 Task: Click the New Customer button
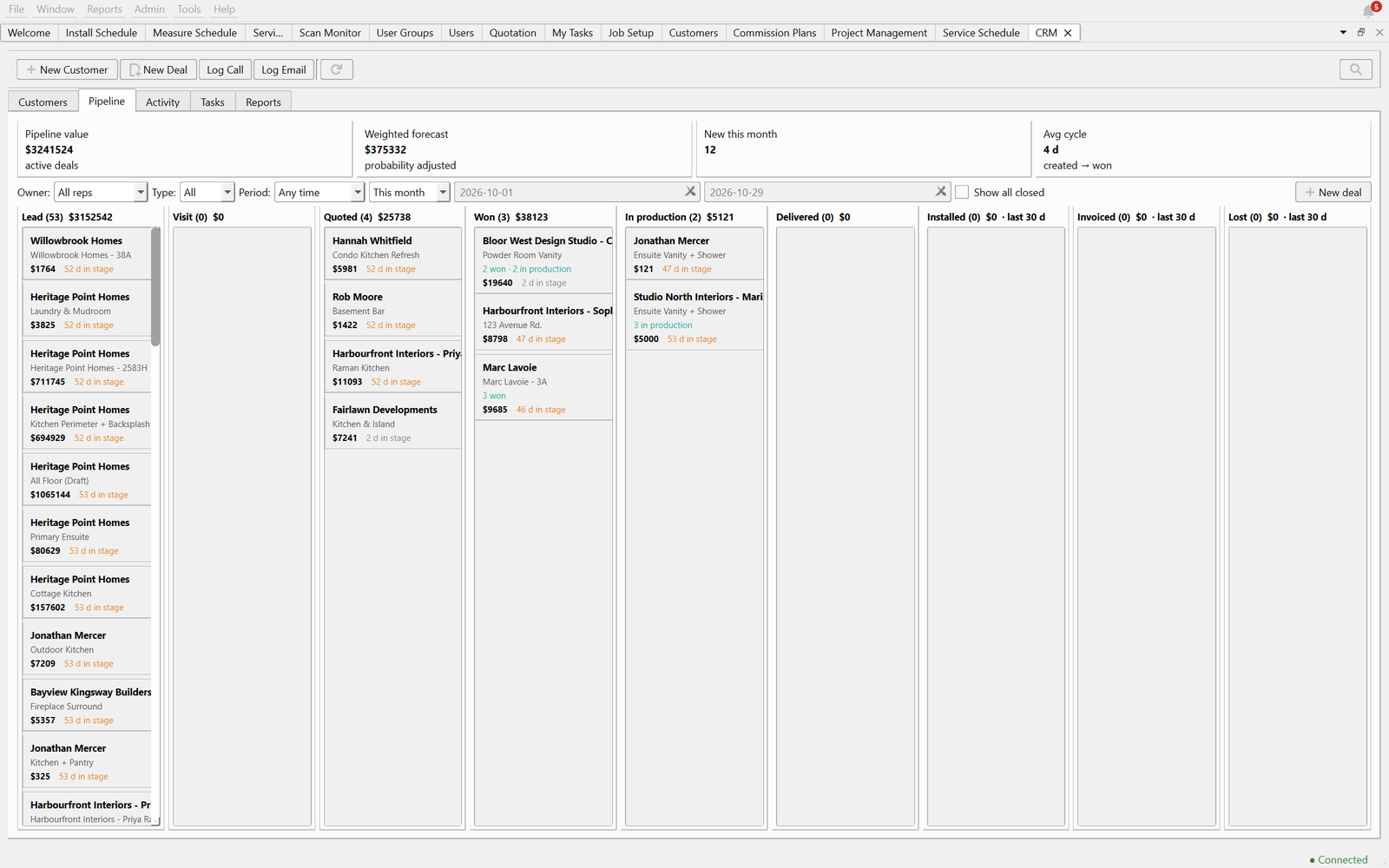click(67, 69)
